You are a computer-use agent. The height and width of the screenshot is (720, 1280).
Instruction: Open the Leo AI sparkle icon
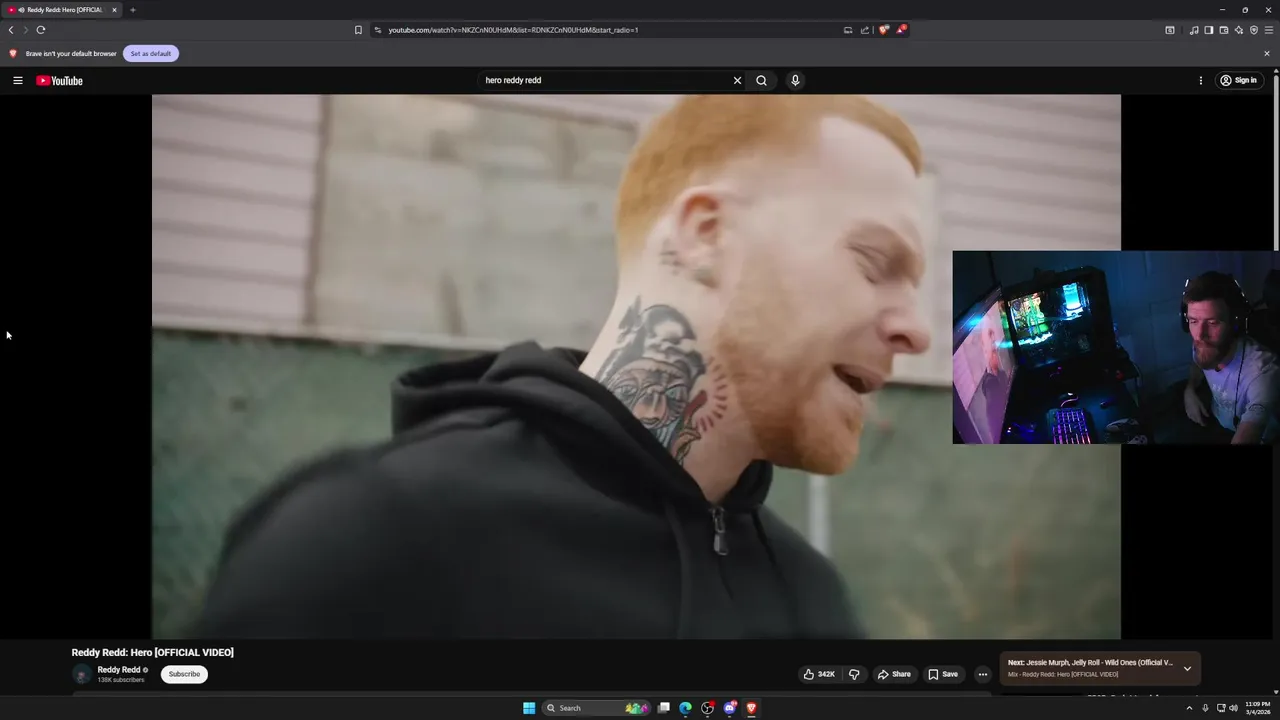click(1239, 30)
